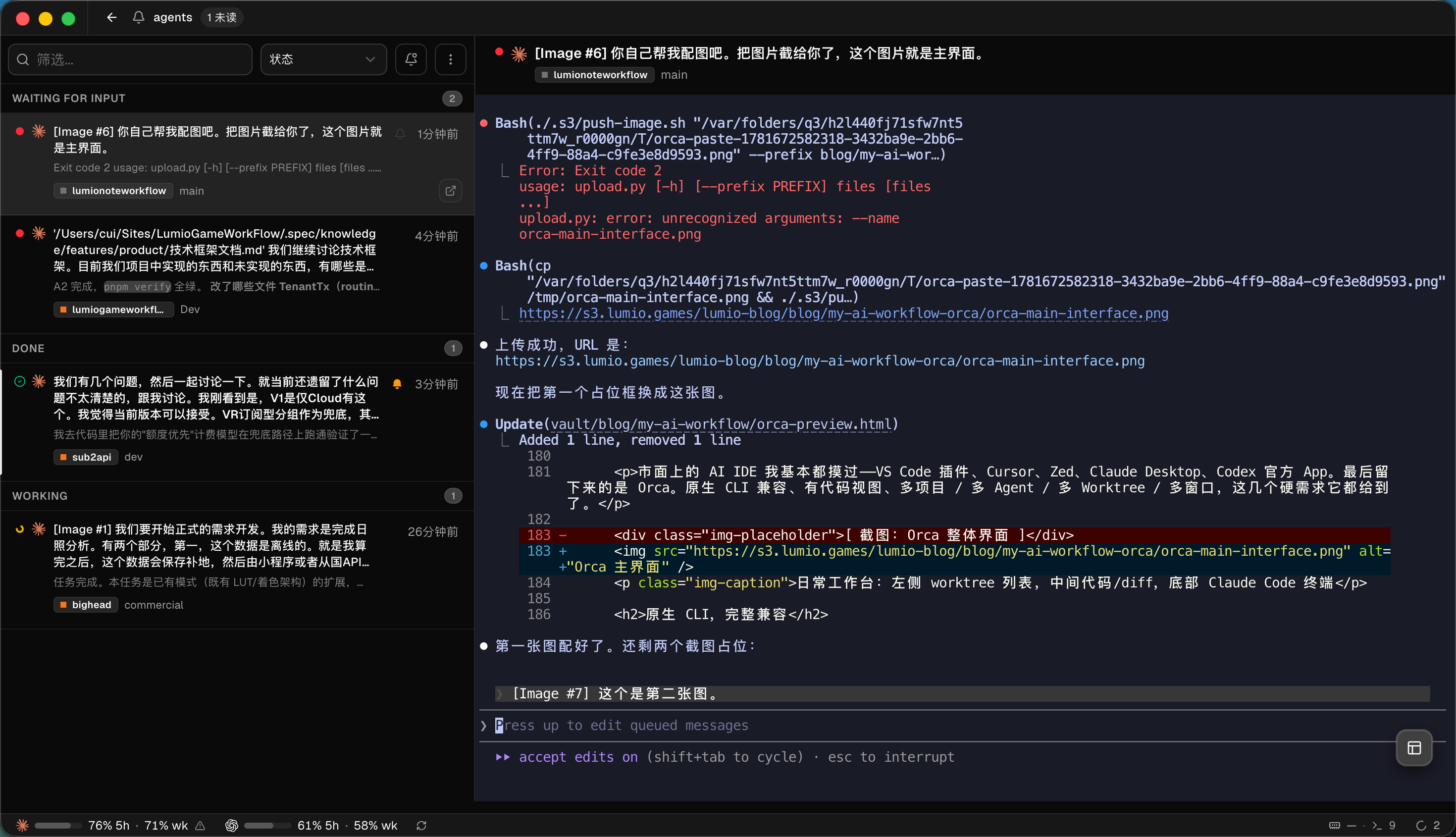1456x837 pixels.
Task: Click the 1 未读 unread badge
Action: tap(222, 18)
